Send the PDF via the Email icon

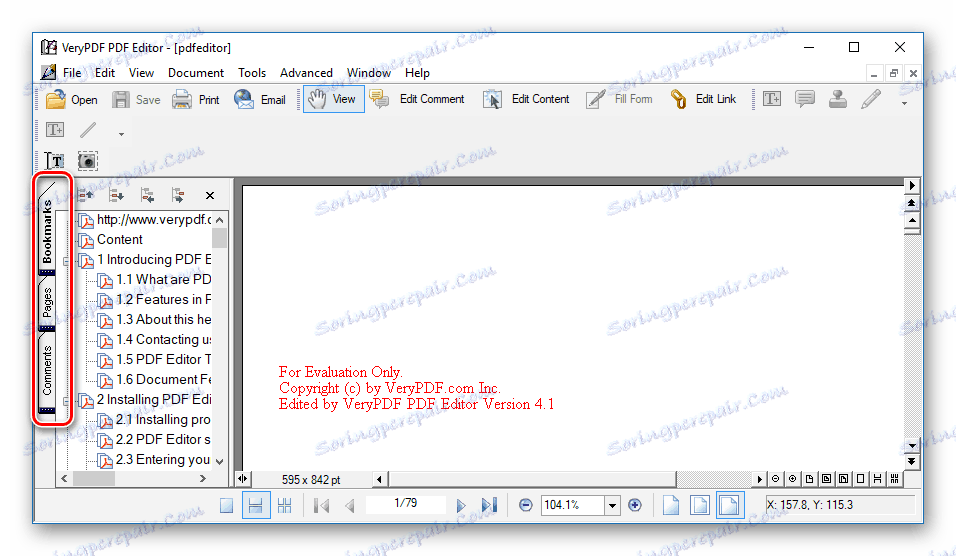pyautogui.click(x=244, y=99)
